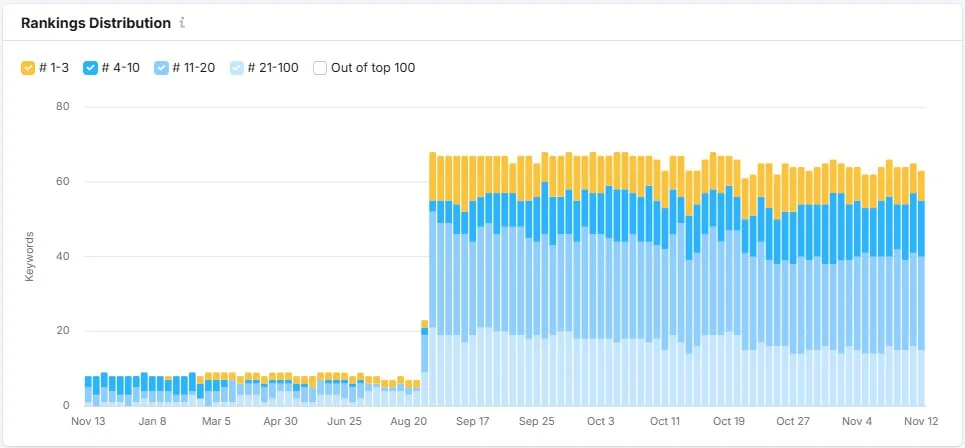Click the Jan 8 axis label
This screenshot has height=448, width=965.
[152, 422]
